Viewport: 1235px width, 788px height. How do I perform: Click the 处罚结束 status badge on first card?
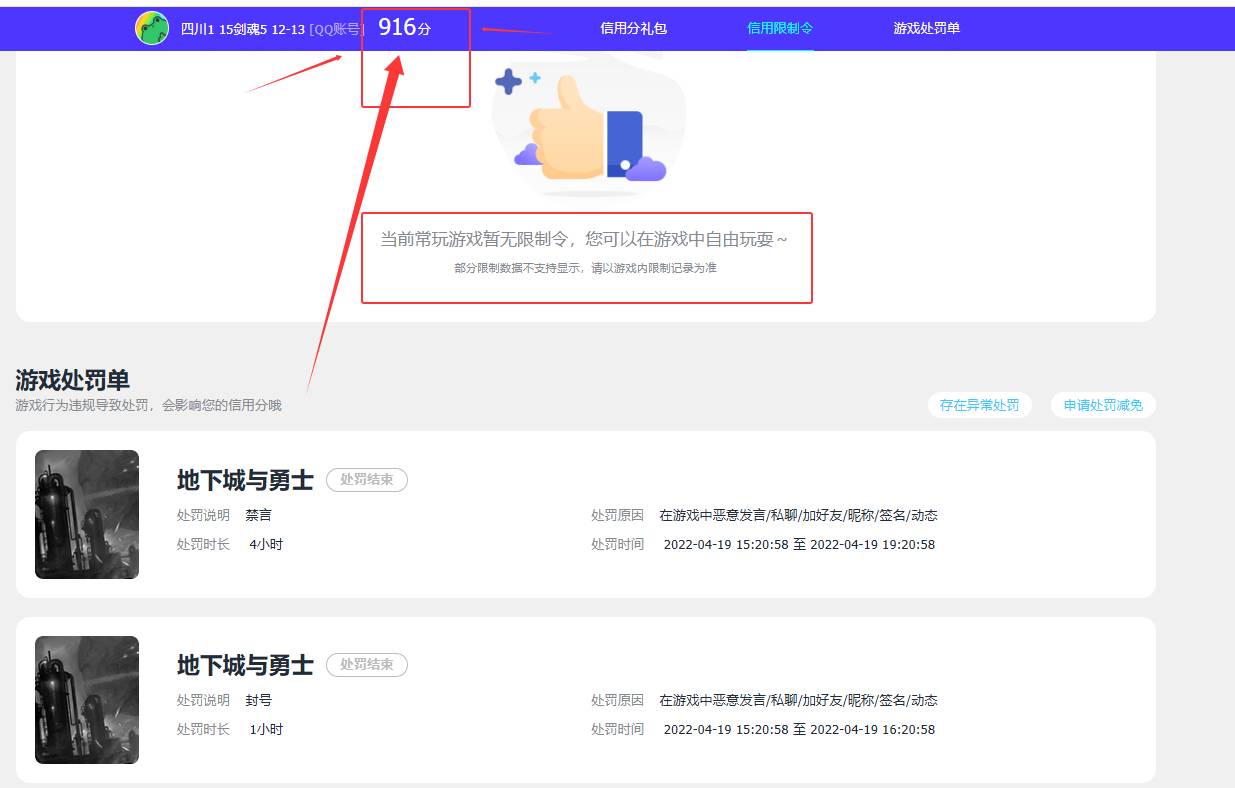point(366,480)
